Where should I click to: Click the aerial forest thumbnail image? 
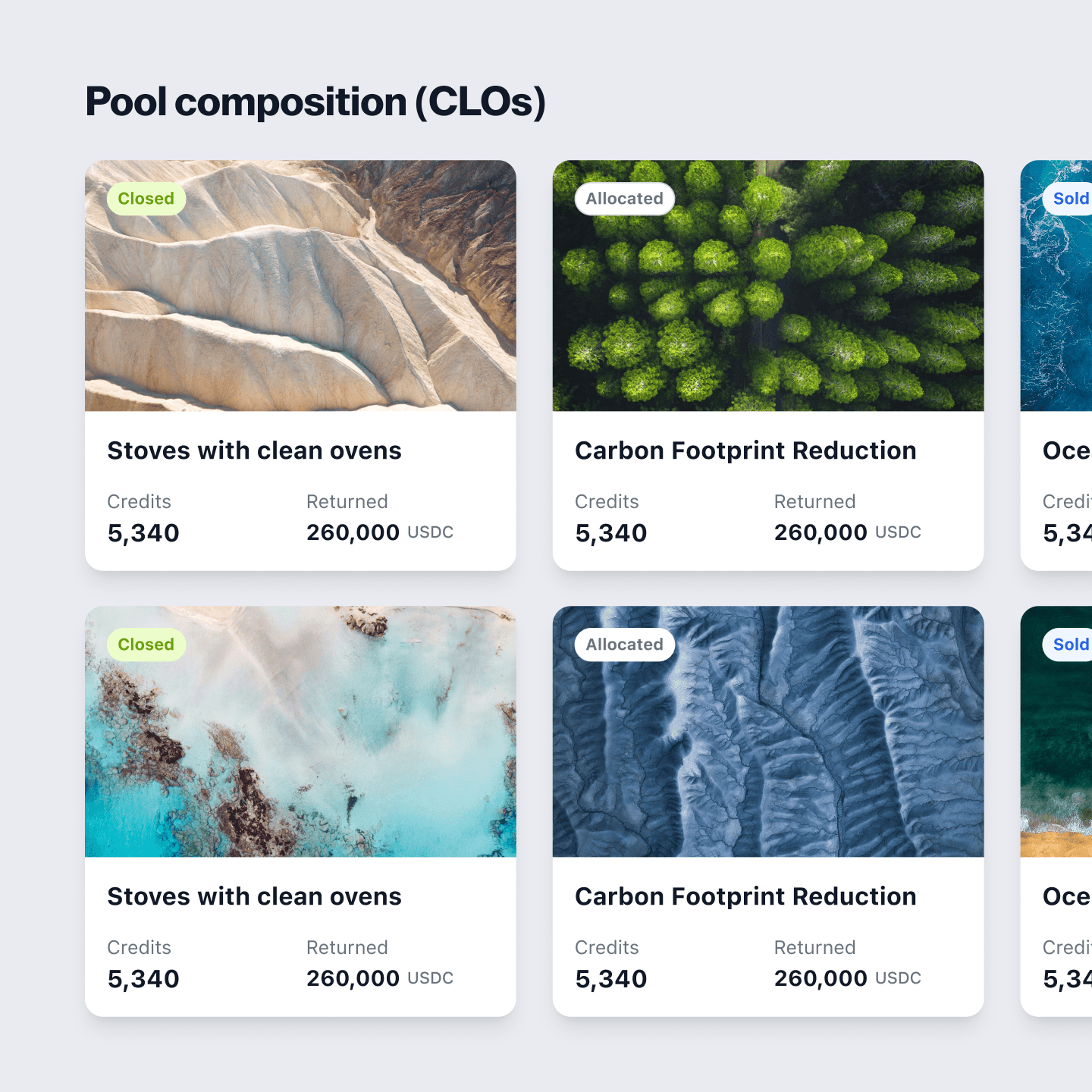(768, 284)
